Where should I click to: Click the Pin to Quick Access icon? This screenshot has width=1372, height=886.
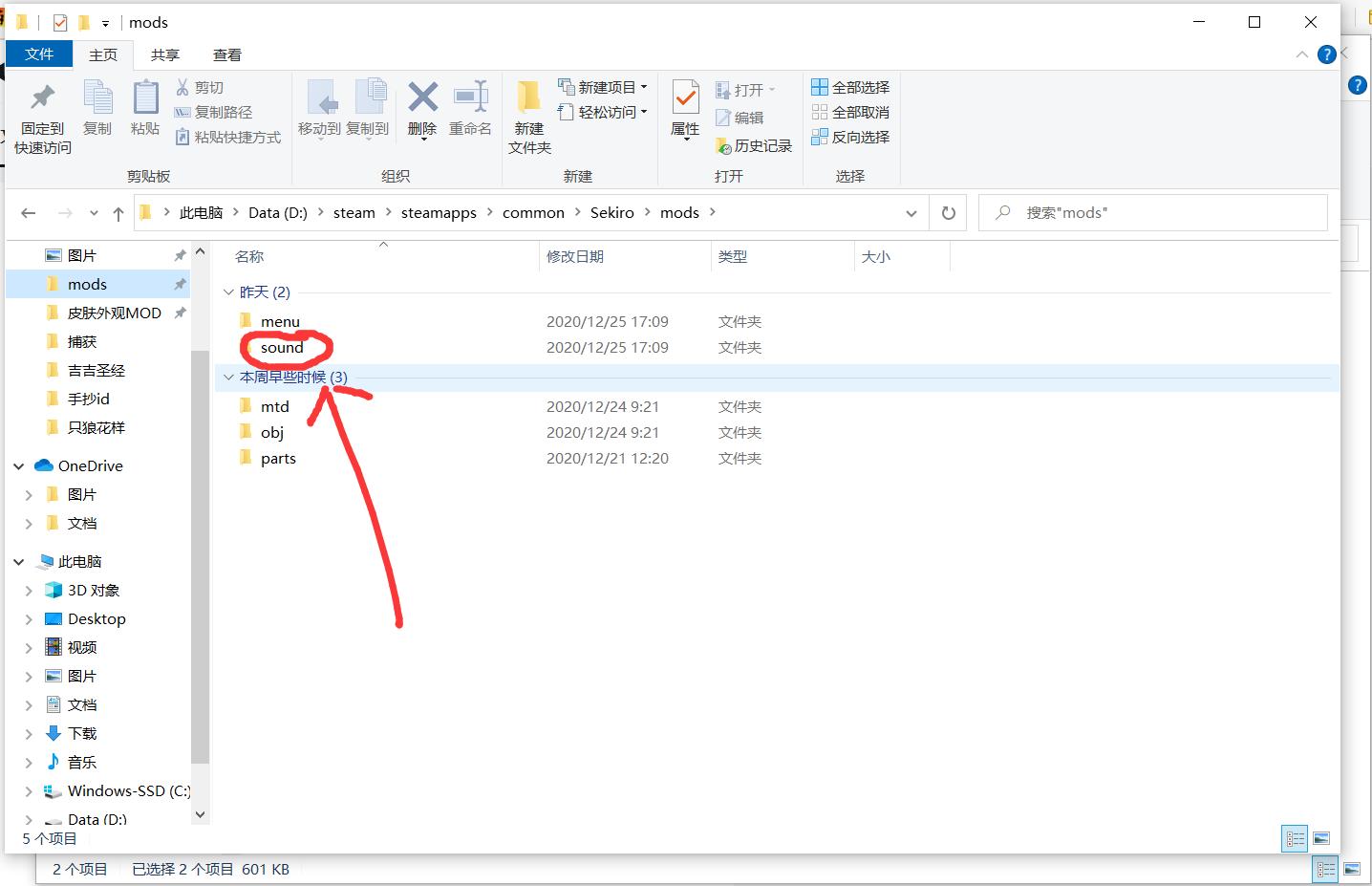(42, 98)
